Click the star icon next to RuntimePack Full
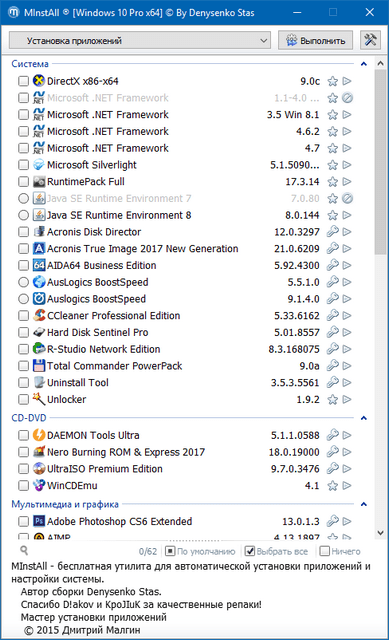 pos(333,182)
